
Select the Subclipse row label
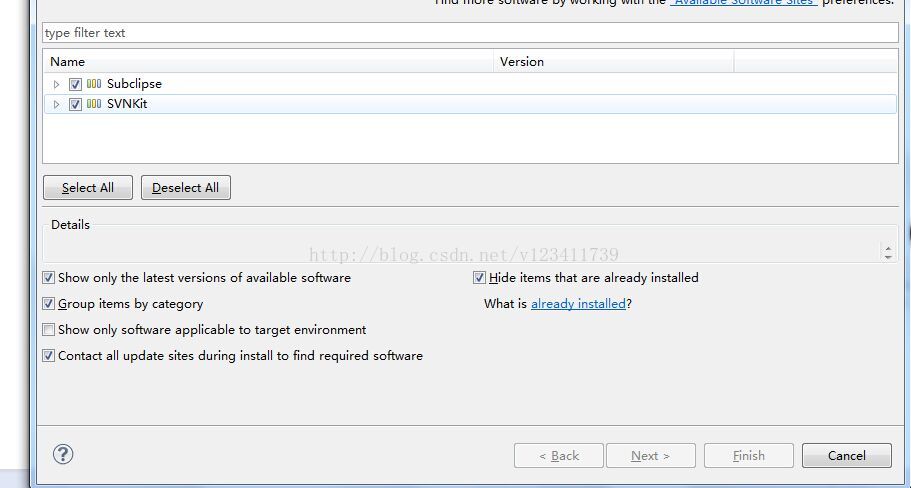[x=134, y=84]
